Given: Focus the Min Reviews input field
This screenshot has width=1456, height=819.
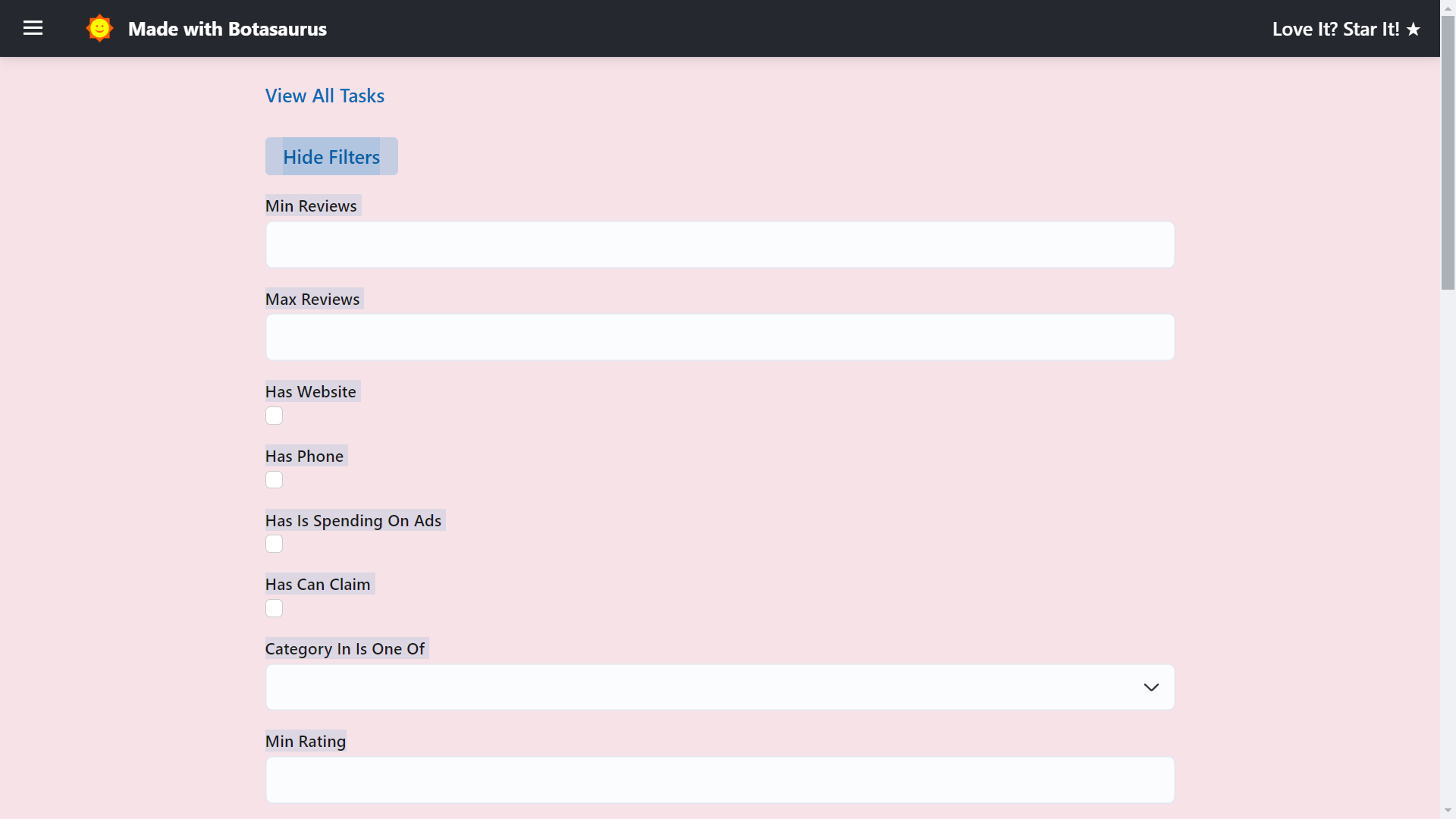Looking at the screenshot, I should point(720,244).
